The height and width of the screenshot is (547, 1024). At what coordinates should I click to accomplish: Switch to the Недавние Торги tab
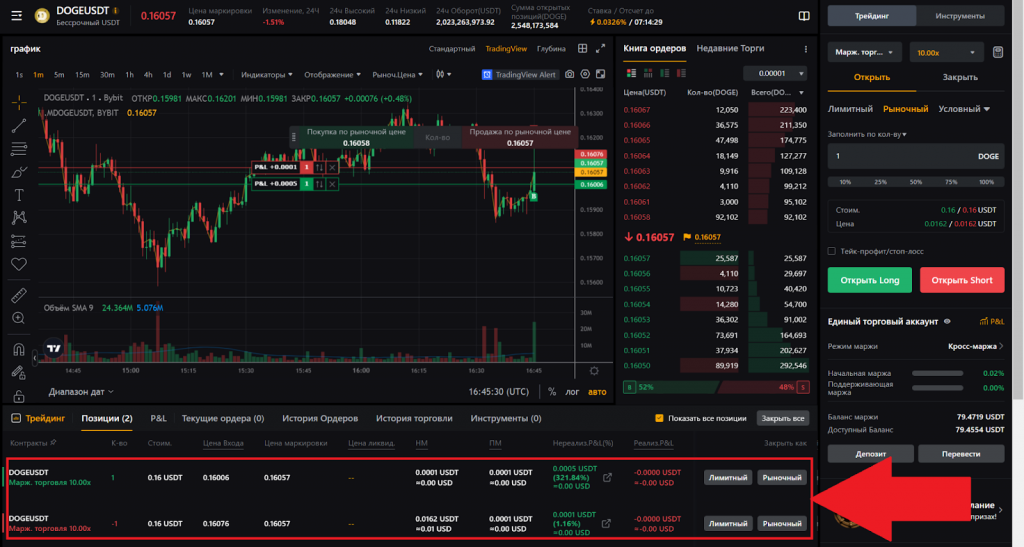point(730,48)
